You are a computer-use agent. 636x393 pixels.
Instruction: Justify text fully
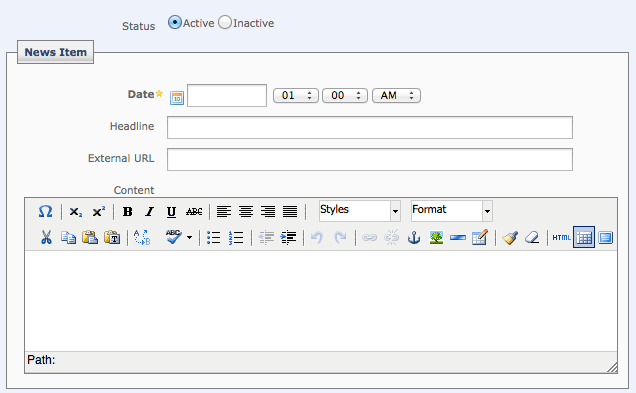290,211
